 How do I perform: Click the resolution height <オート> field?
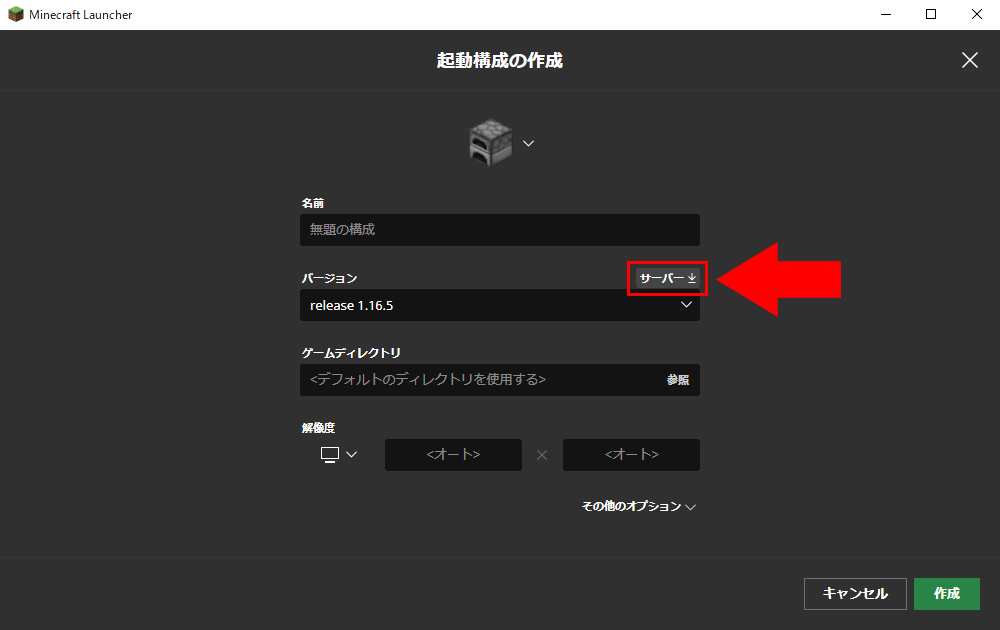(x=631, y=455)
